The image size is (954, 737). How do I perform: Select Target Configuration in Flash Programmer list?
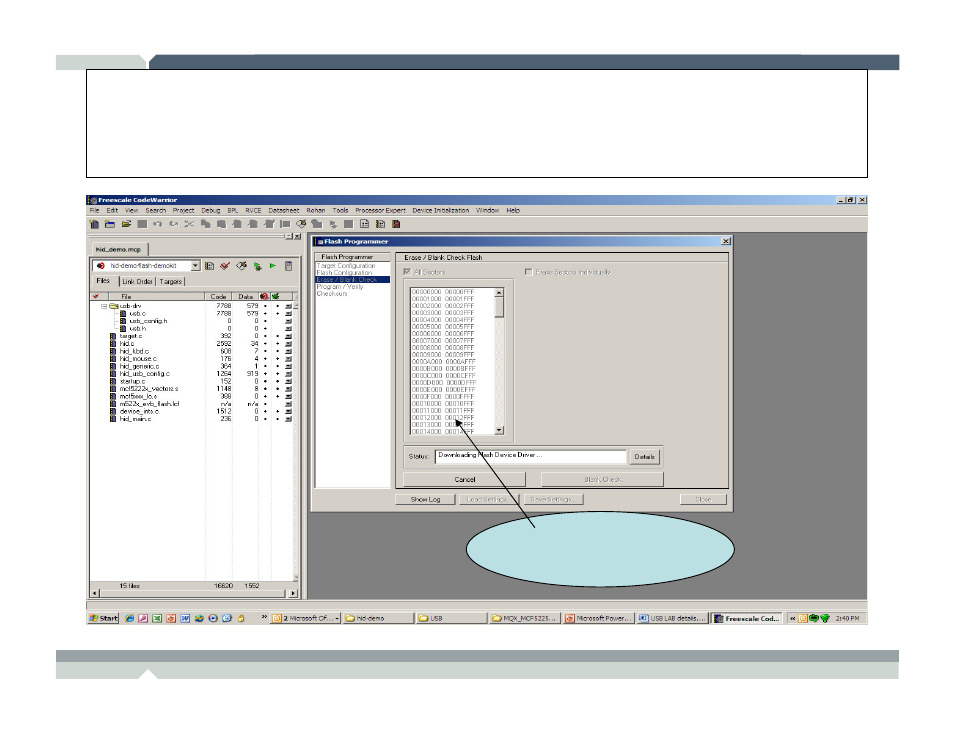coord(346,266)
